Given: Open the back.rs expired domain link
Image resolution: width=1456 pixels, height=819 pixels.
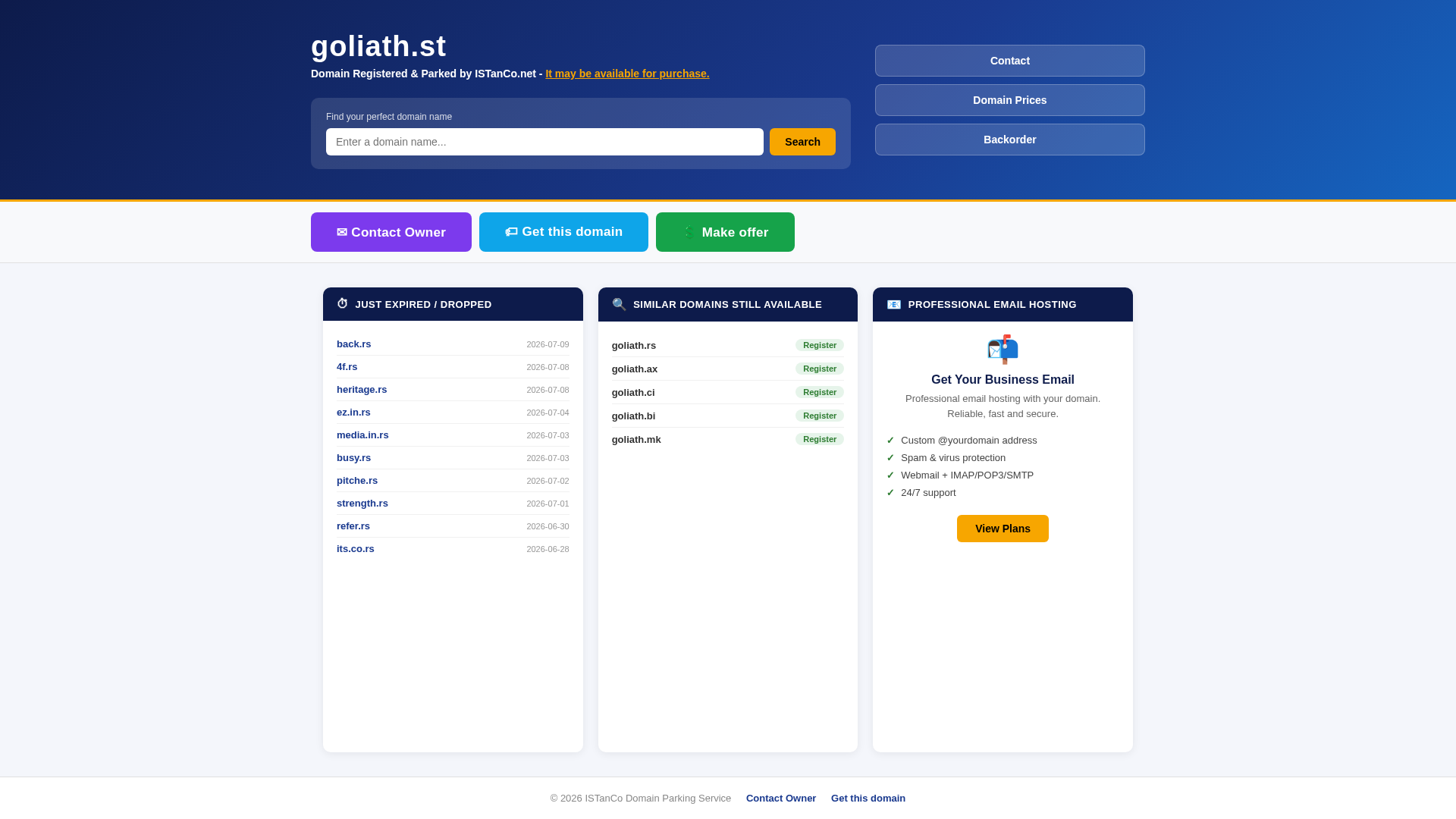Looking at the screenshot, I should [354, 344].
